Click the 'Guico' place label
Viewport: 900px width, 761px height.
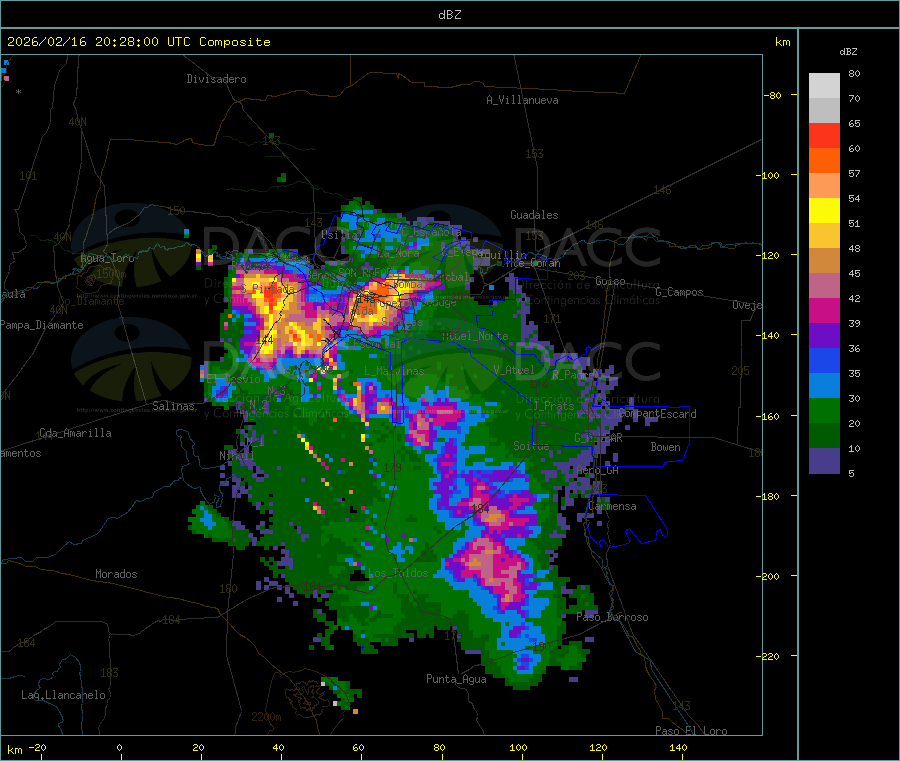click(x=610, y=281)
